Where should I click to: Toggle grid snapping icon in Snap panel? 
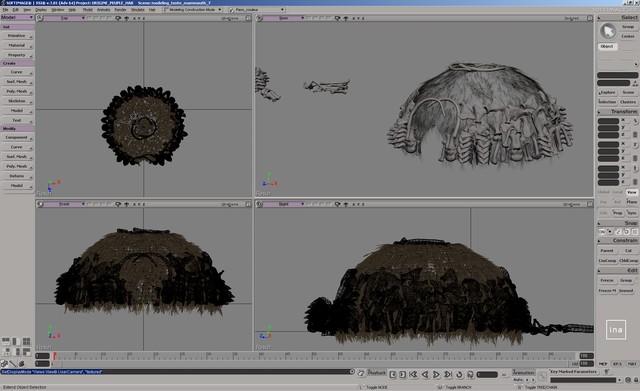(x=635, y=231)
